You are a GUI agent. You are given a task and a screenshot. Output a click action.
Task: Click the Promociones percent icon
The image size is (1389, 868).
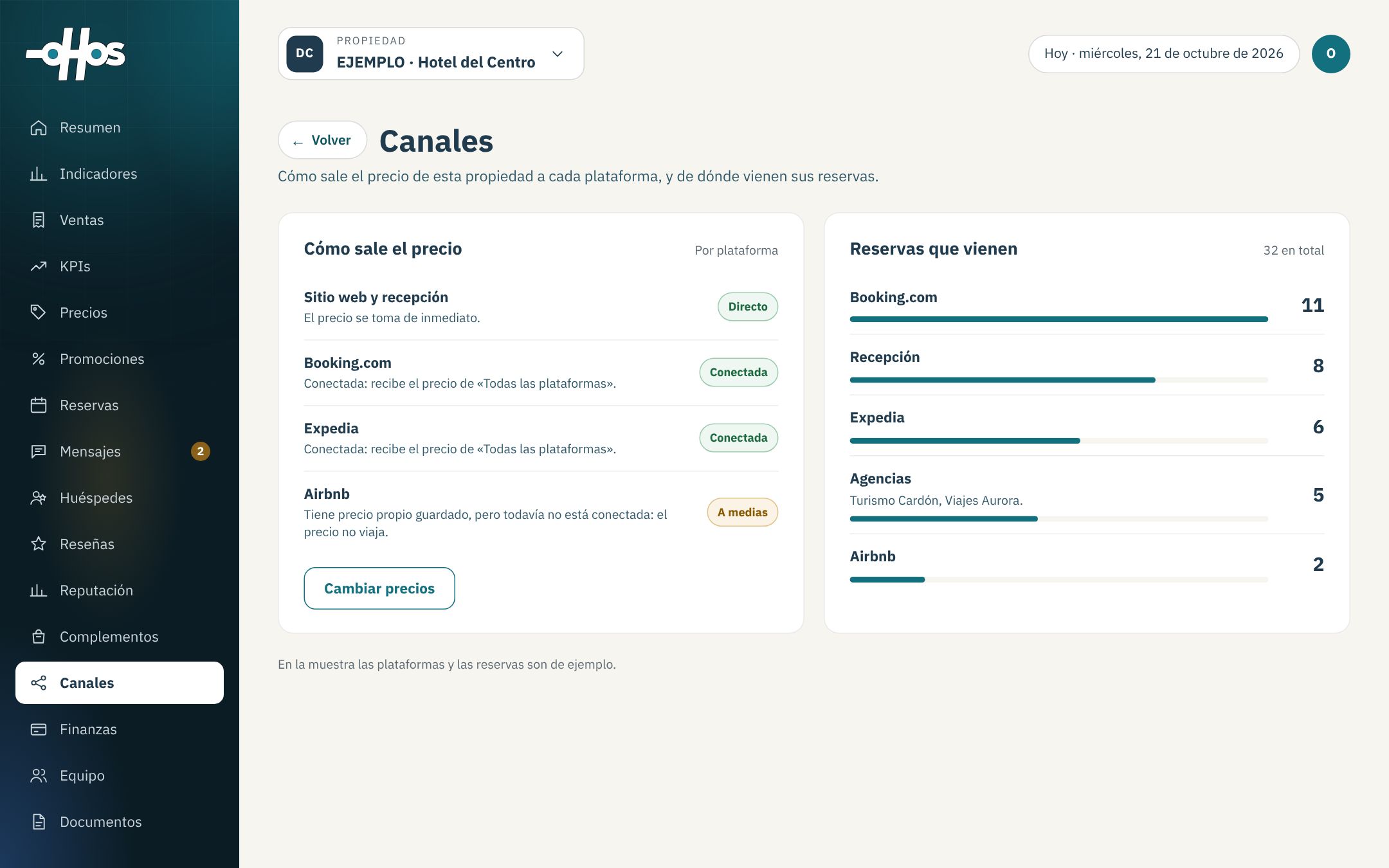(x=39, y=359)
